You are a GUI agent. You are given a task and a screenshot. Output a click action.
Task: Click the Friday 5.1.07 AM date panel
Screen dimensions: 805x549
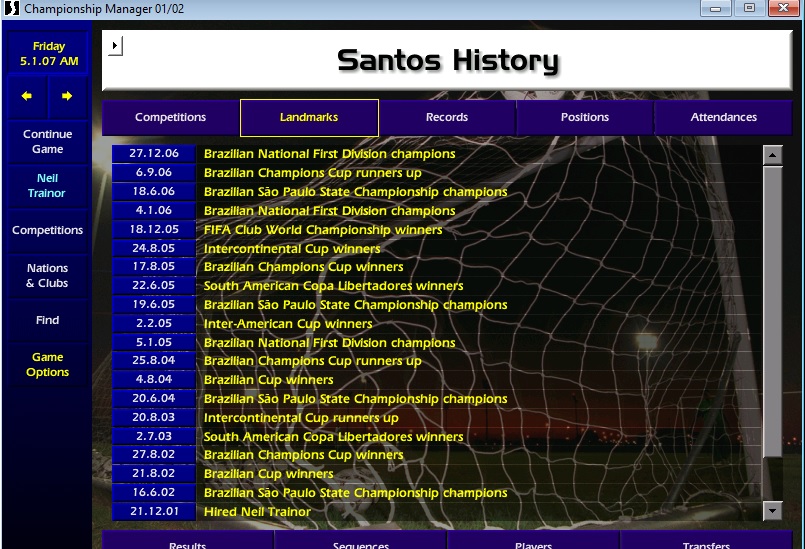tap(48, 53)
